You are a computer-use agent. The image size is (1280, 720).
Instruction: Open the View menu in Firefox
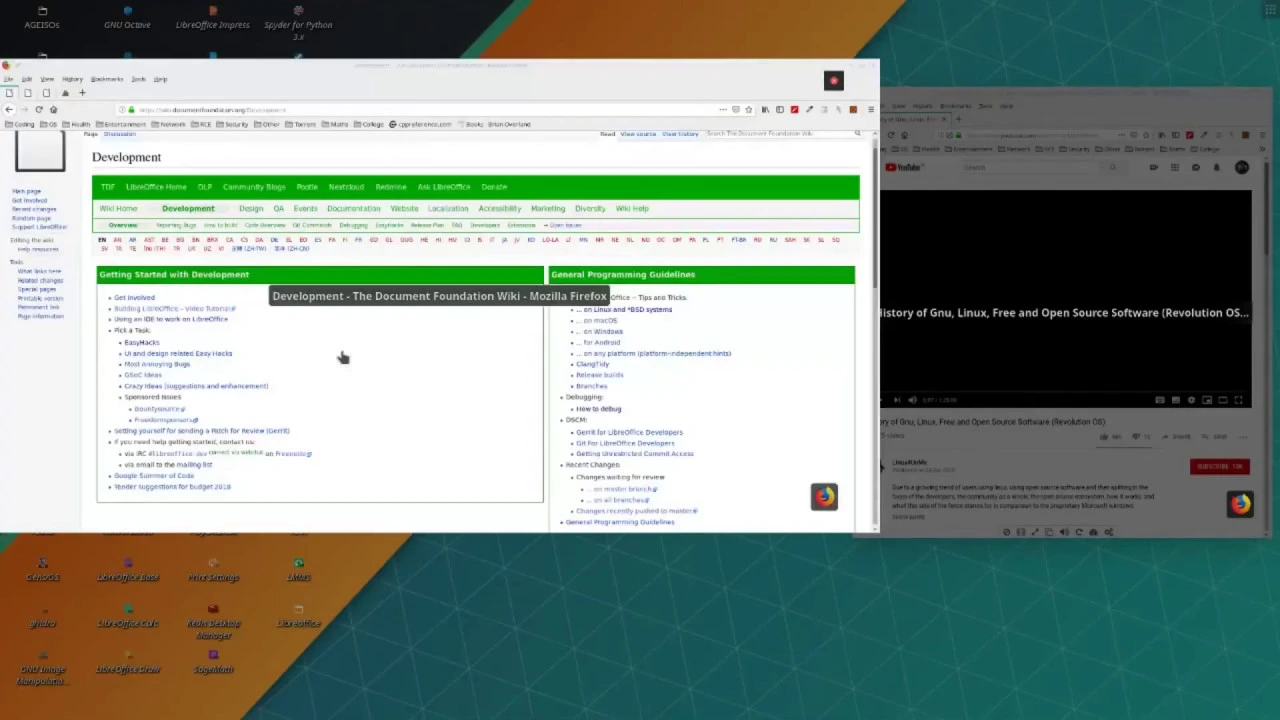coord(47,79)
